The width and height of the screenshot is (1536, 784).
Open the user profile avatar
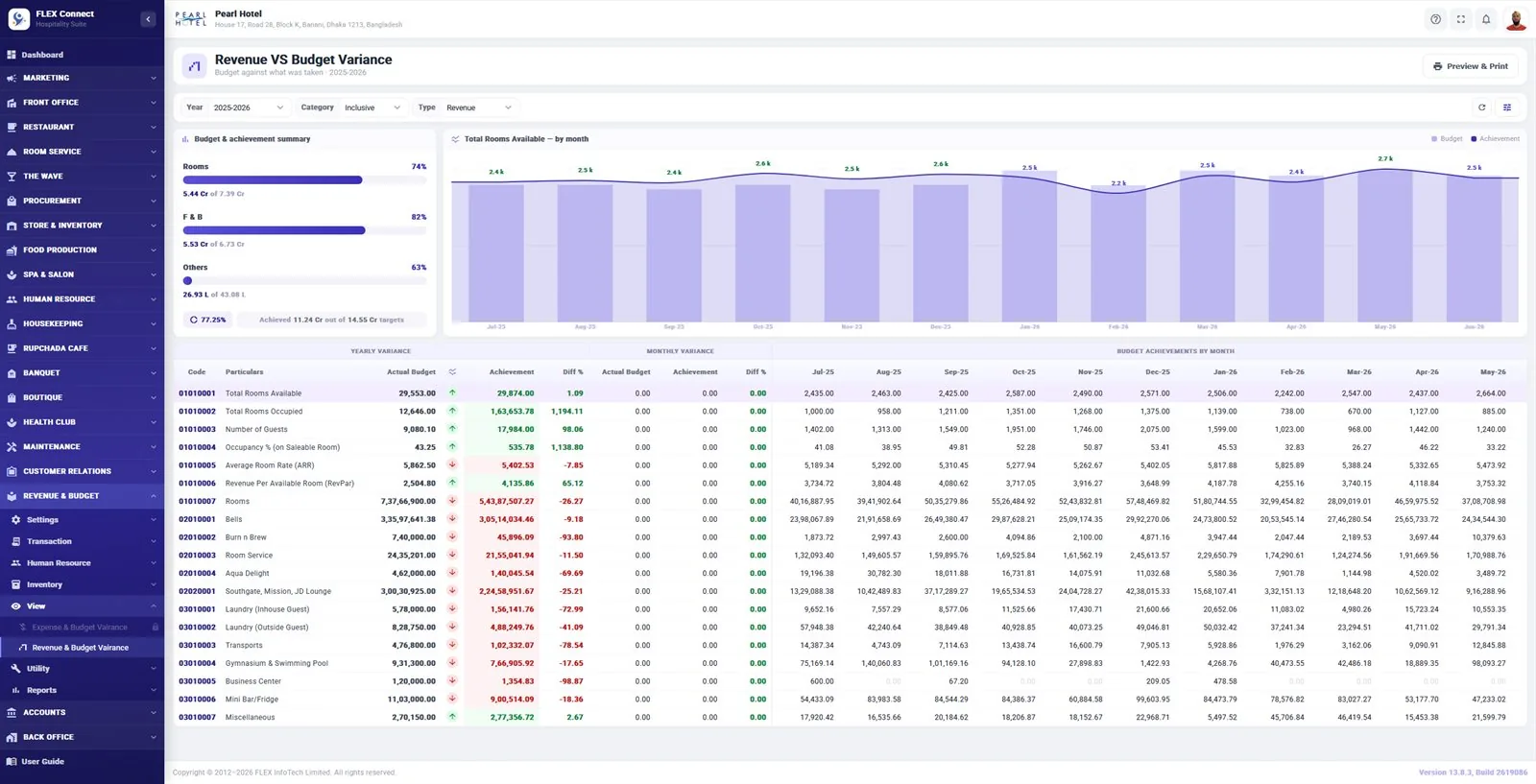[1516, 19]
